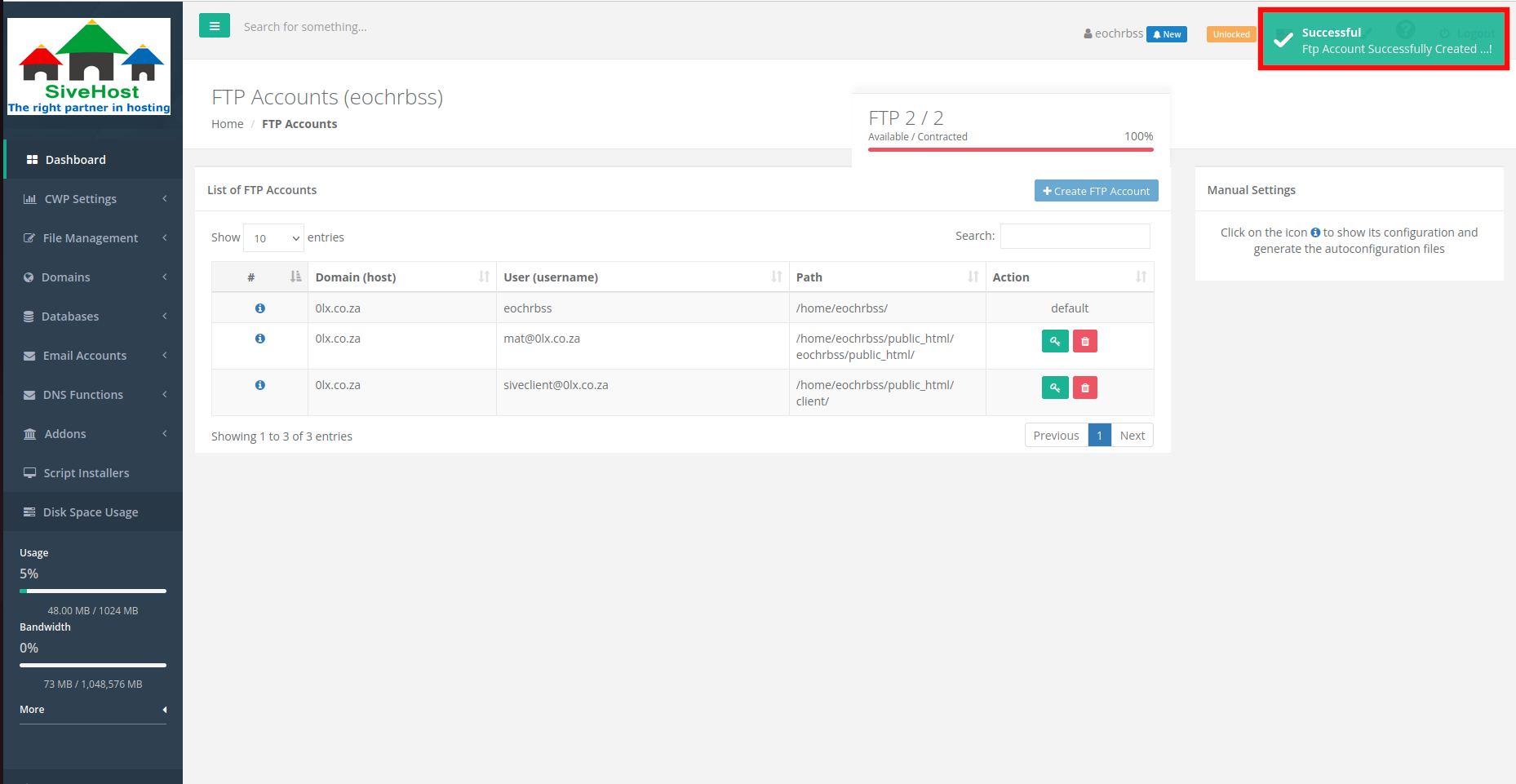Click the CWP Settings chart icon
Screen dimensions: 1516x784
pos(30,199)
